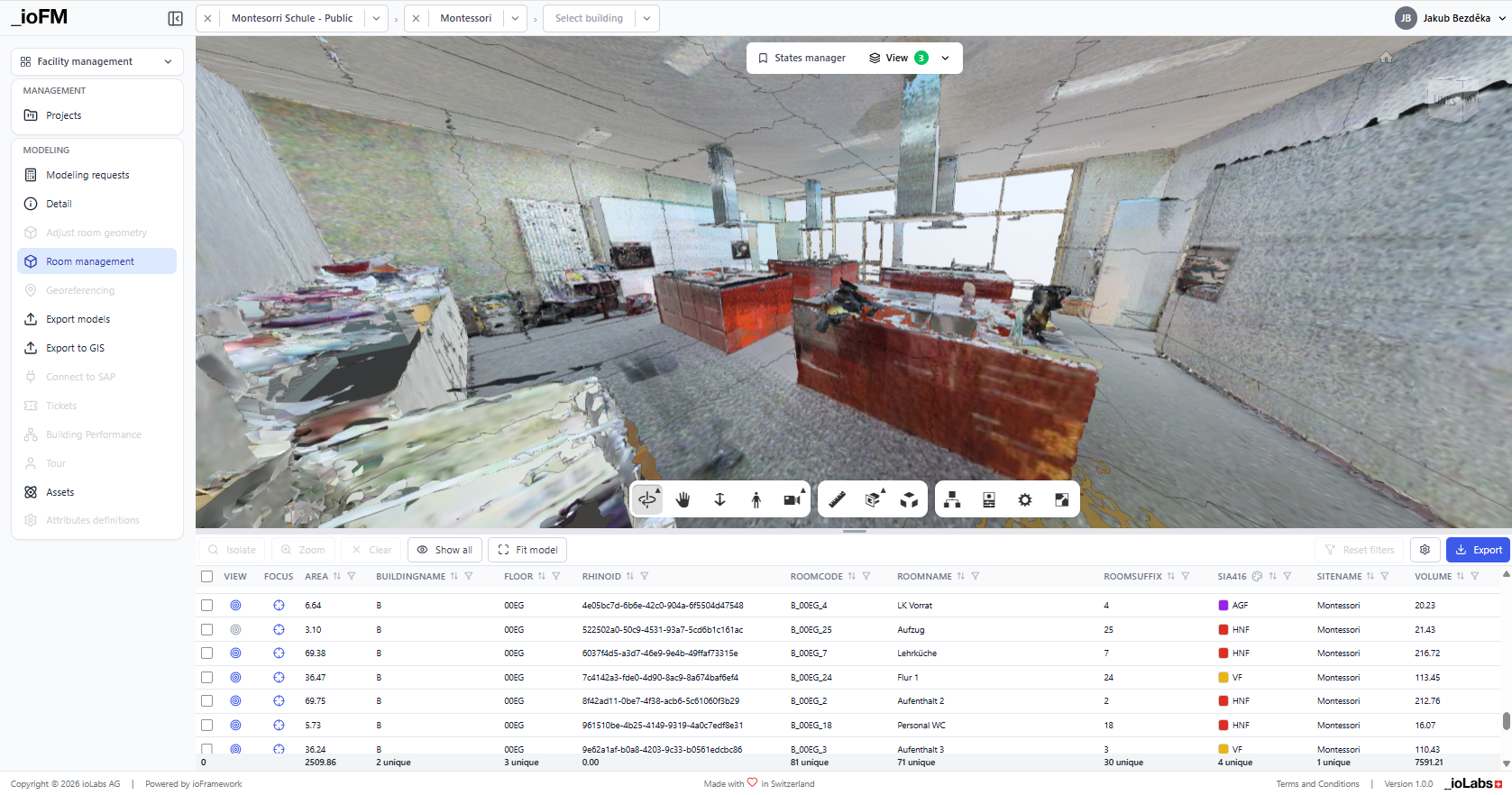
Task: Open the Model Browser tree icon
Action: point(952,499)
